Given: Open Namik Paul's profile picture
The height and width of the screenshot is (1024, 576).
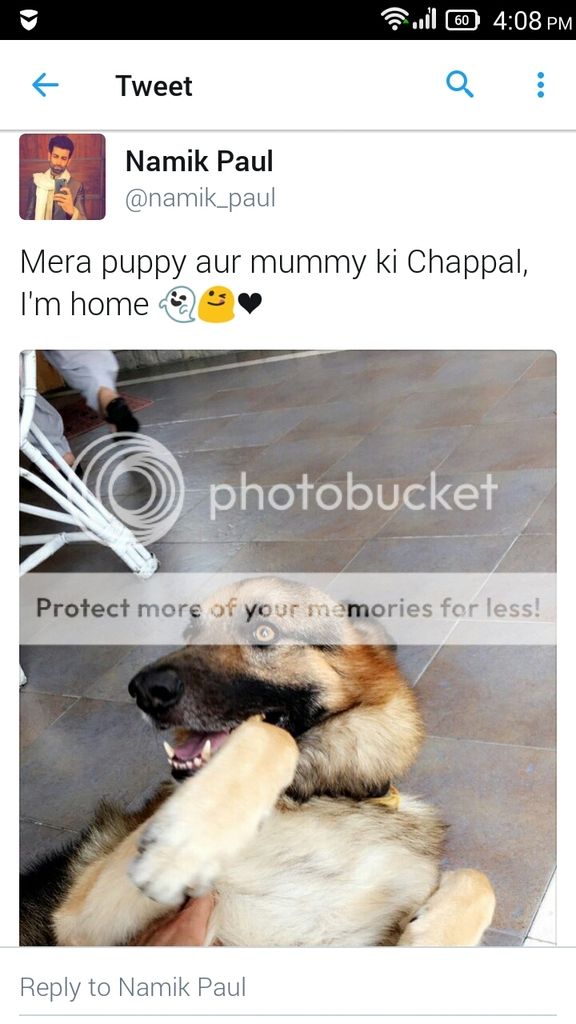Looking at the screenshot, I should [62, 176].
